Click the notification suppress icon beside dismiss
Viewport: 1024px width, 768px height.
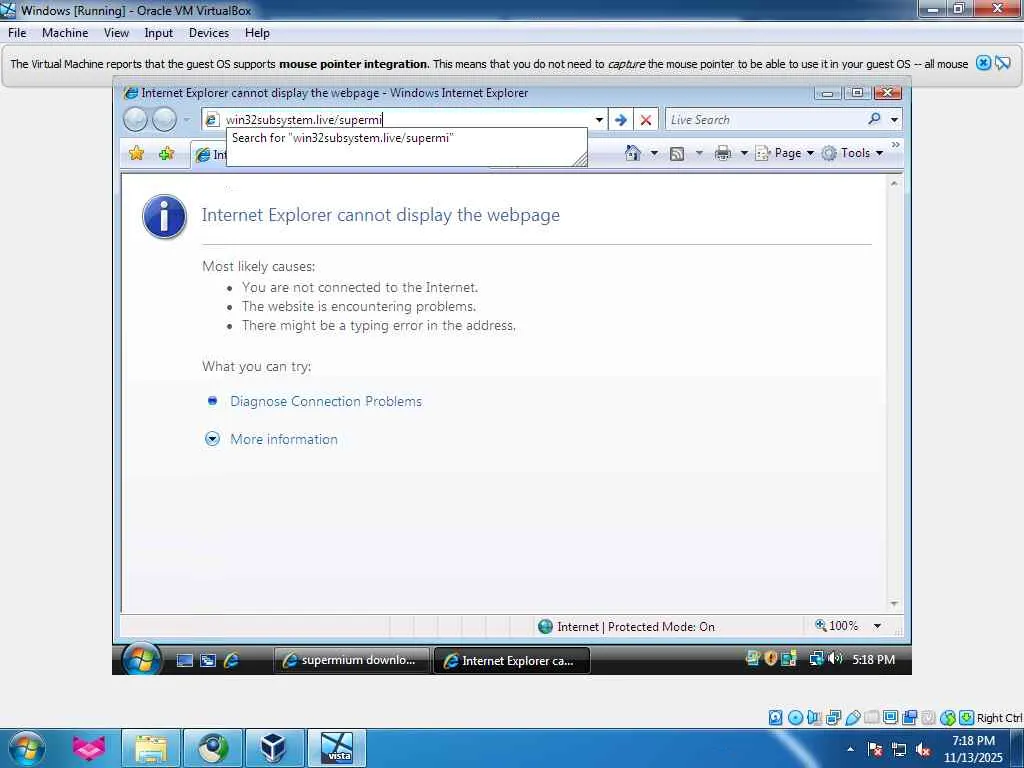click(x=1002, y=63)
